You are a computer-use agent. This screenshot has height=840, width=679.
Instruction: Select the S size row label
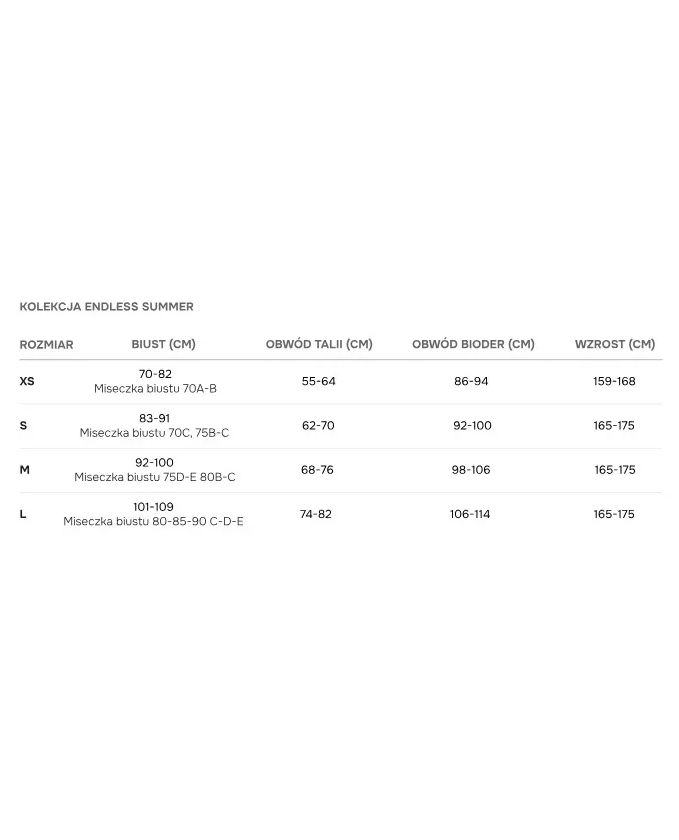tap(23, 426)
